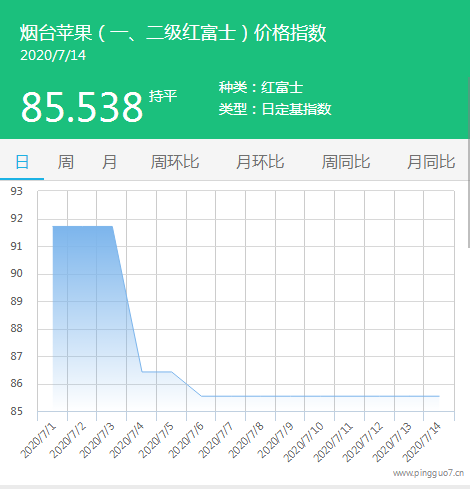Click the 2020/7/14 date under title

coord(53,55)
